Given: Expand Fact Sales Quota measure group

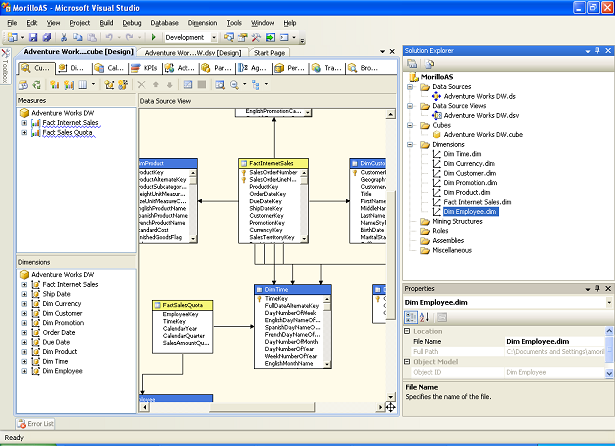Looking at the screenshot, I should [24, 133].
